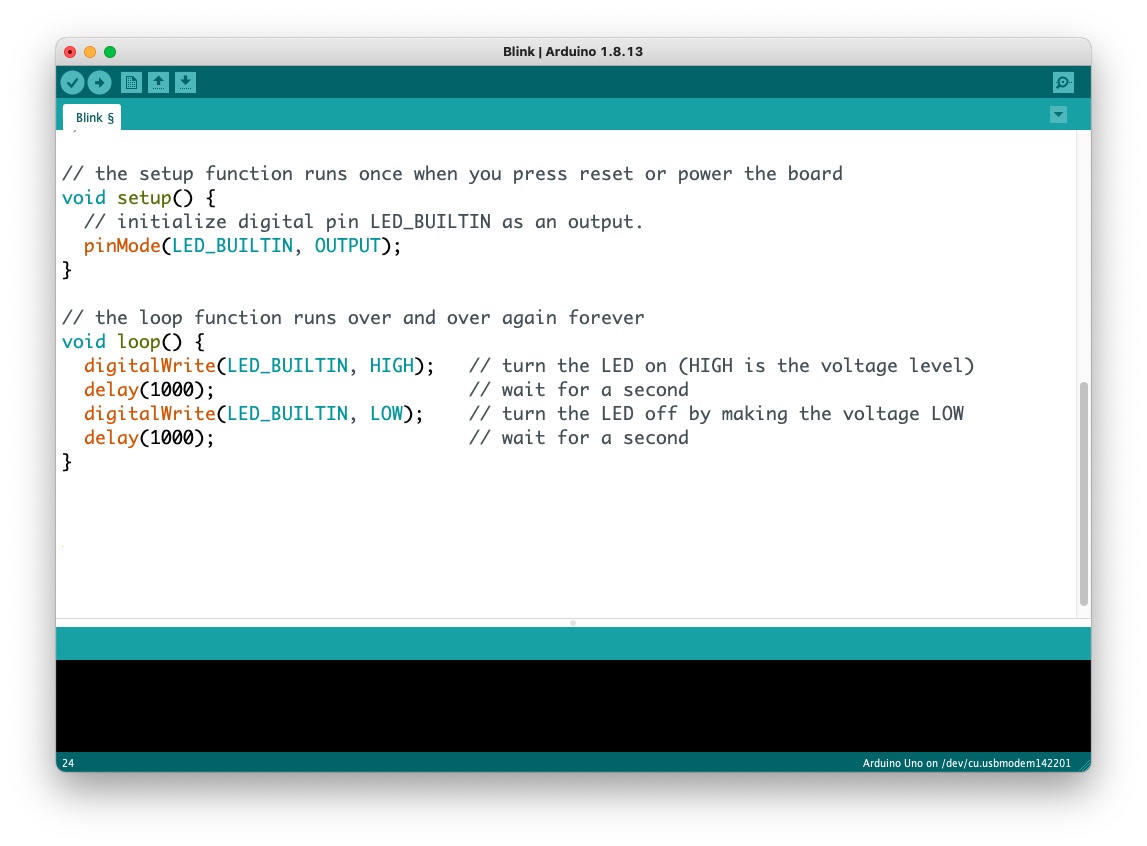Click the first delay(1000) statement
Image resolution: width=1147 pixels, height=846 pixels.
click(x=148, y=390)
